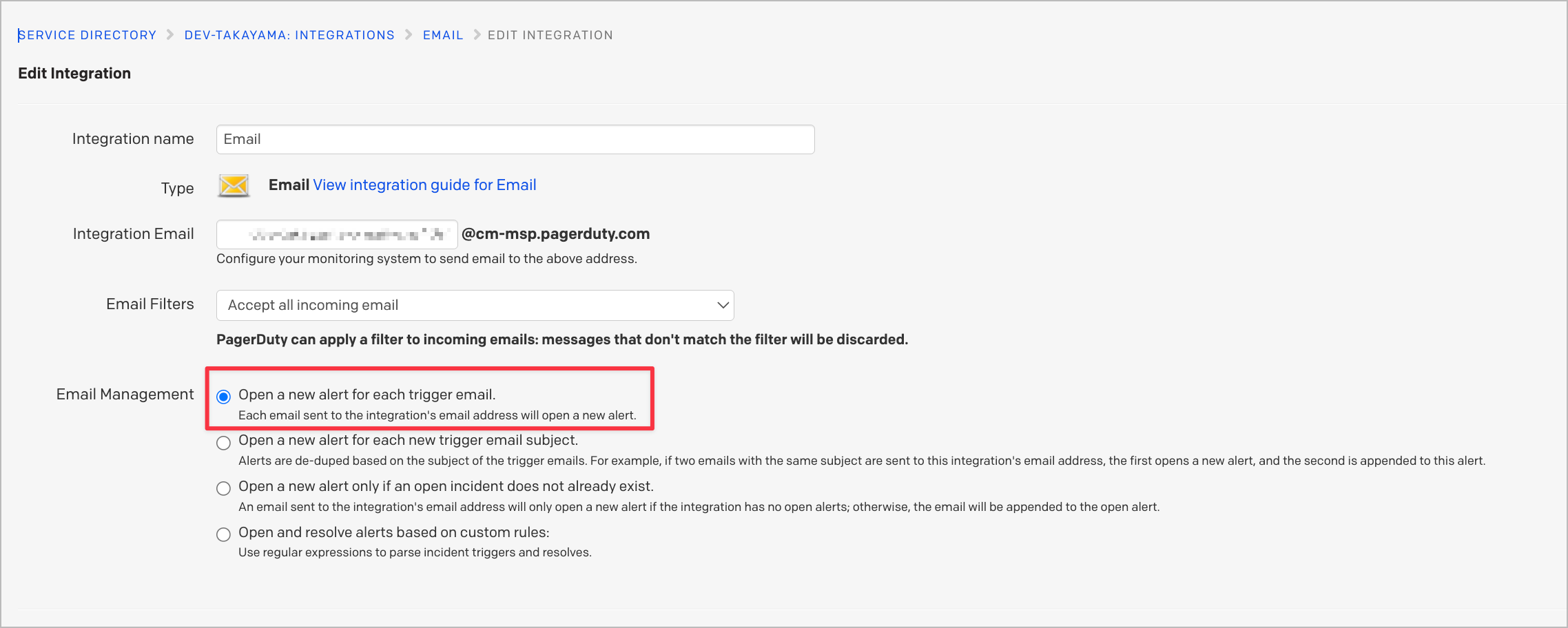Select 'Open a new alert for each new trigger email subject' radio
Image resolution: width=1568 pixels, height=628 pixels.
point(223,443)
